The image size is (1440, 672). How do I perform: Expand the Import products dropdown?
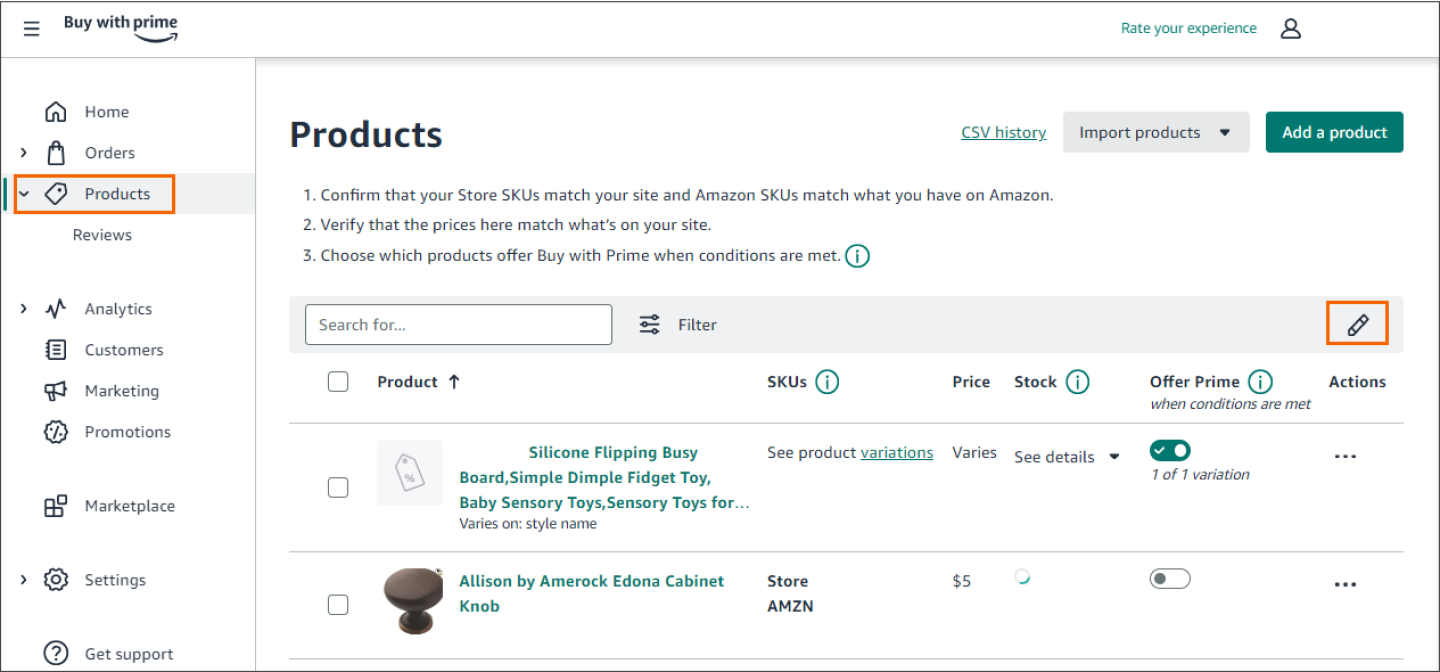click(1156, 131)
